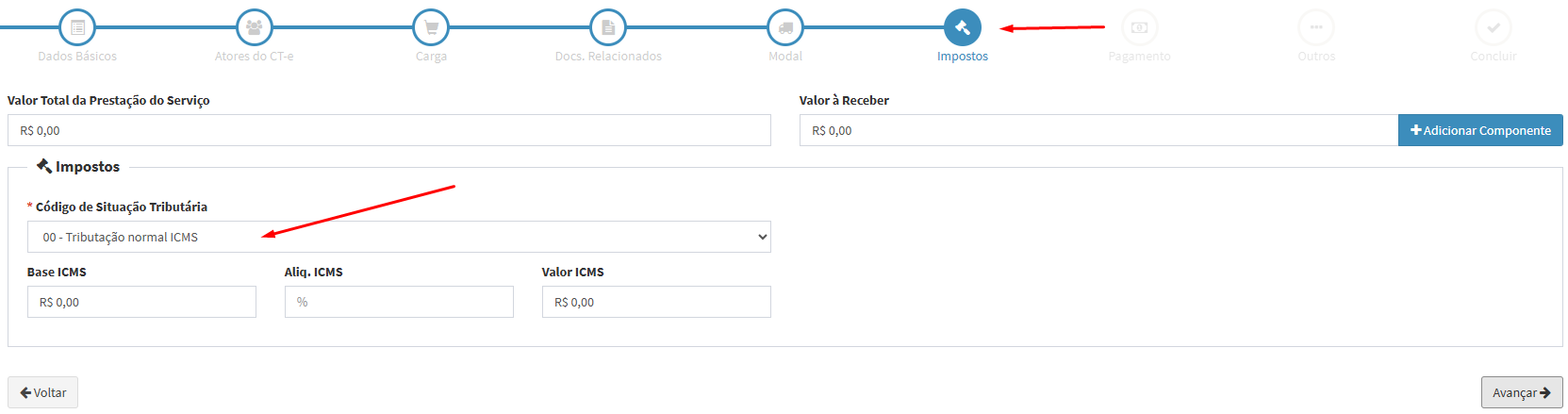Viewport: 1568px width, 414px height.
Task: Expand Código de Situação Tributária dropdown
Action: click(x=399, y=237)
